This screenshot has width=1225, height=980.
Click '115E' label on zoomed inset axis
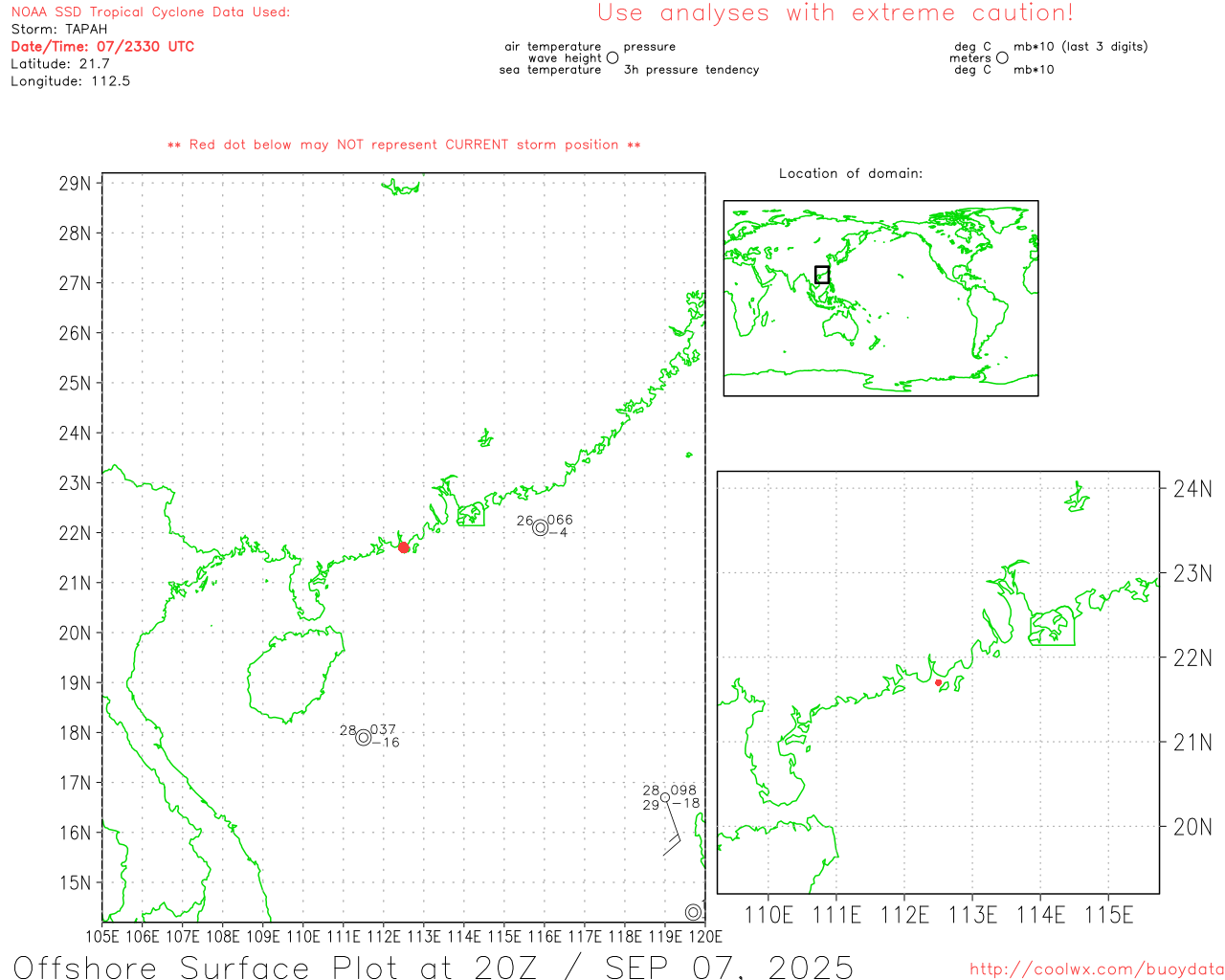tap(1109, 916)
